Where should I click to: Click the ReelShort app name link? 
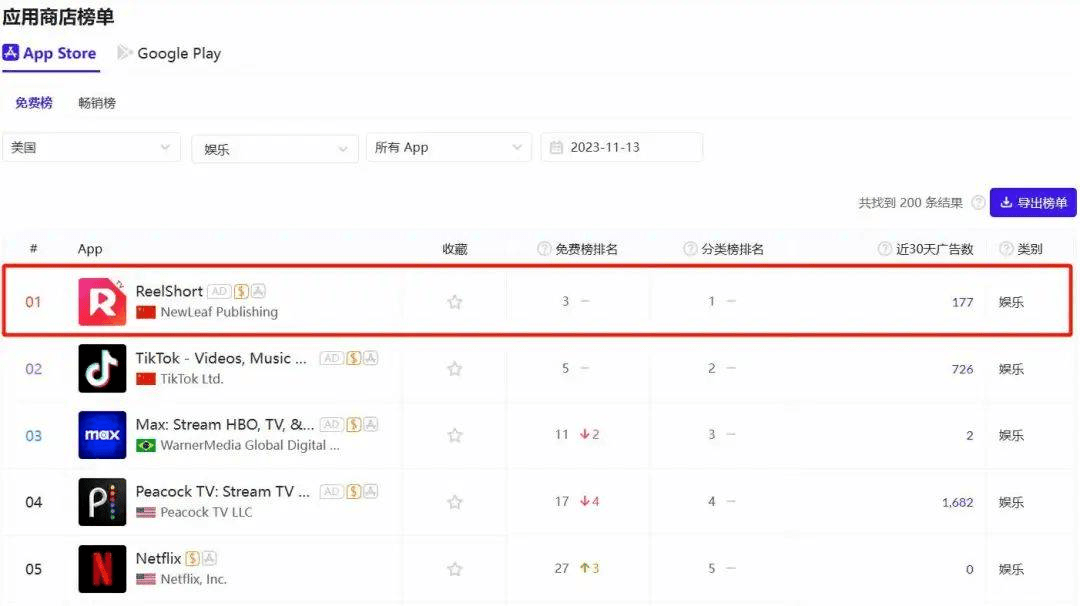point(169,291)
